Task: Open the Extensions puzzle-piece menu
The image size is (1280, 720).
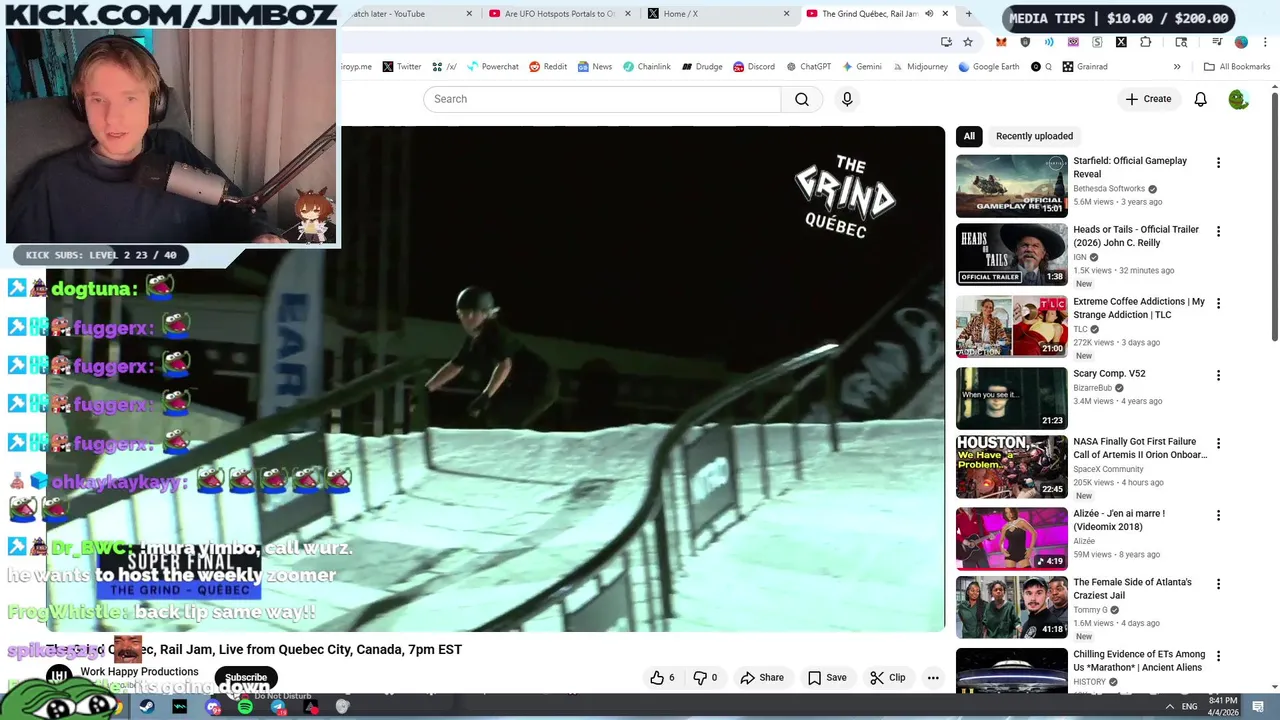Action: point(1145,42)
